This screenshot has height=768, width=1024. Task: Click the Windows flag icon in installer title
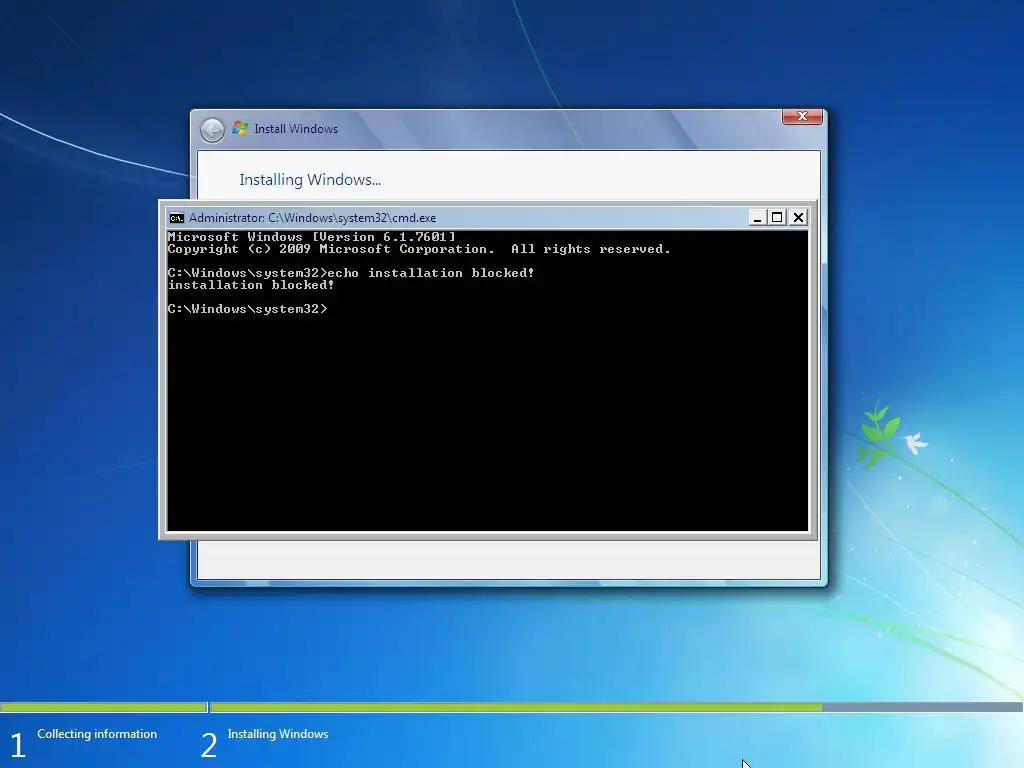click(x=240, y=129)
